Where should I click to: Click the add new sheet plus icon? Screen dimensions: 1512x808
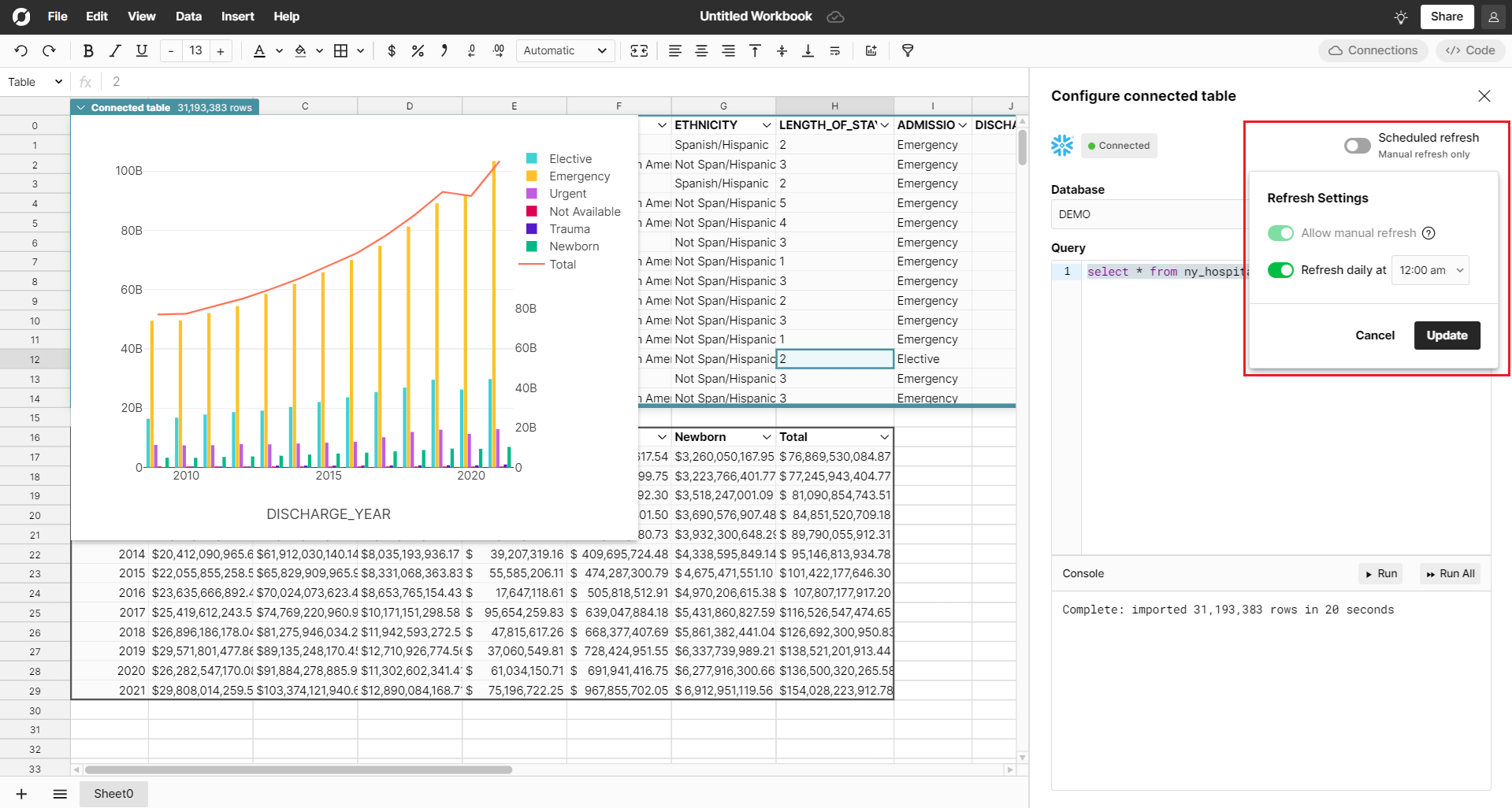[x=21, y=794]
